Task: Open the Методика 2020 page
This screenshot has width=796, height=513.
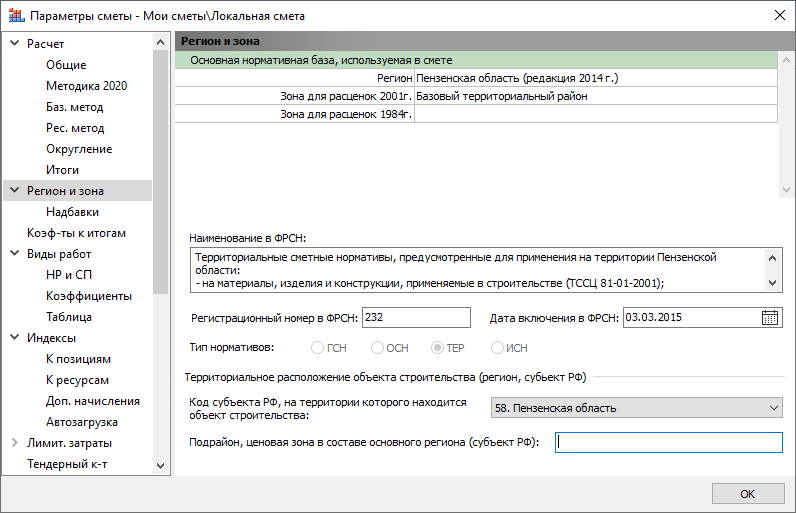Action: [x=86, y=86]
